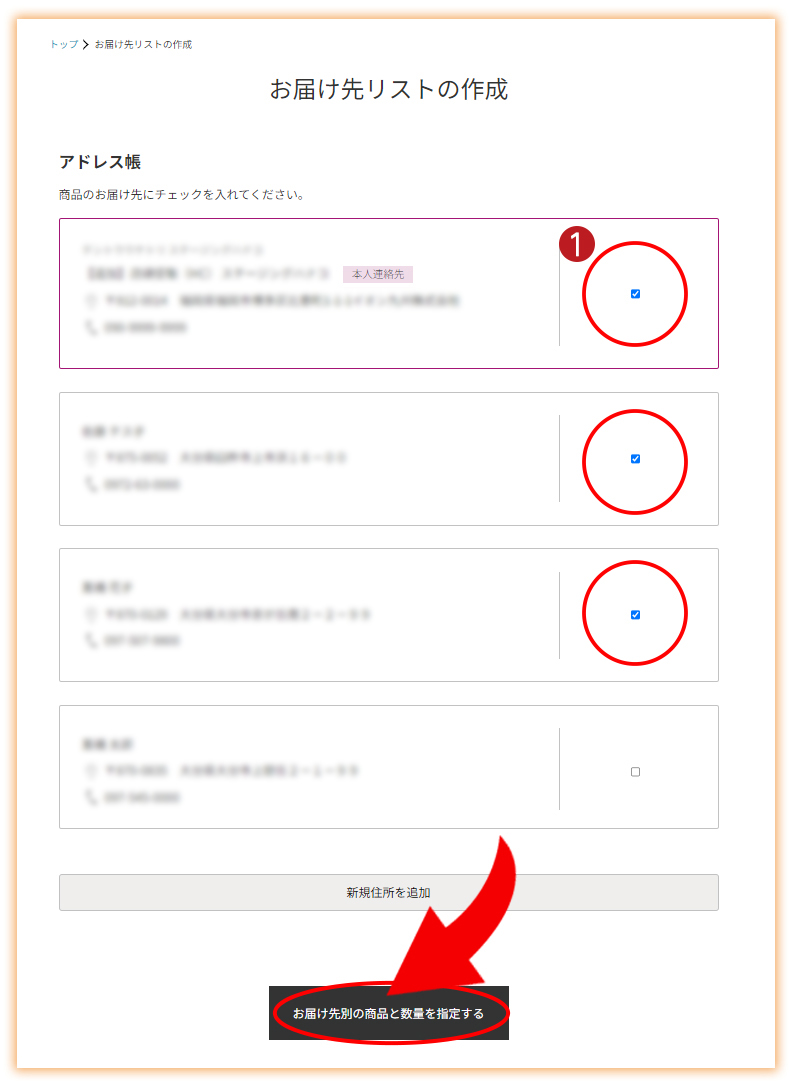Select the location pin icon in the second address card

pyautogui.click(x=91, y=457)
